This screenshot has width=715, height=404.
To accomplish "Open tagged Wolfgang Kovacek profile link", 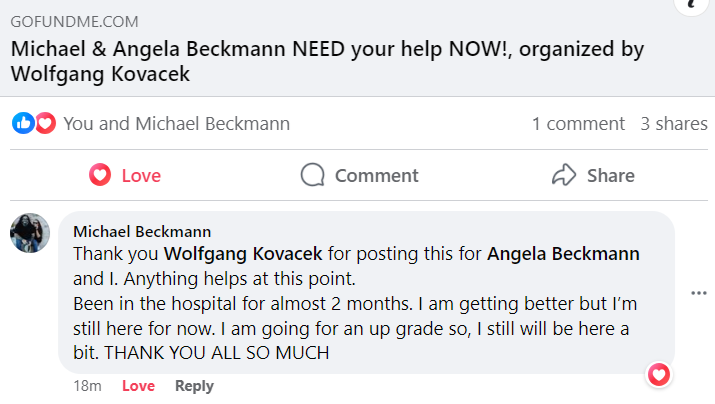I will [243, 254].
